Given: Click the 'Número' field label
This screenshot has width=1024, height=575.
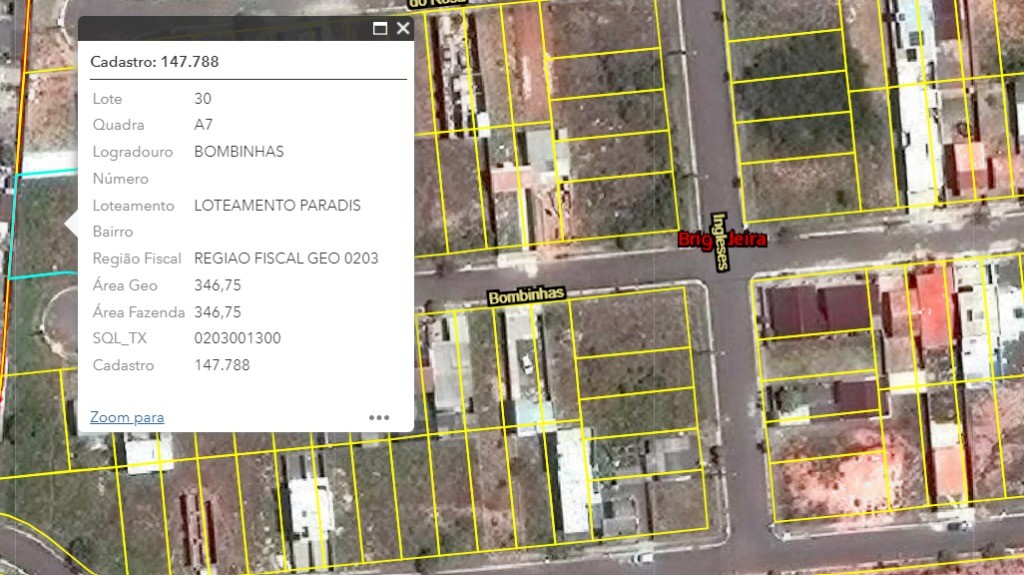Looking at the screenshot, I should [x=120, y=178].
